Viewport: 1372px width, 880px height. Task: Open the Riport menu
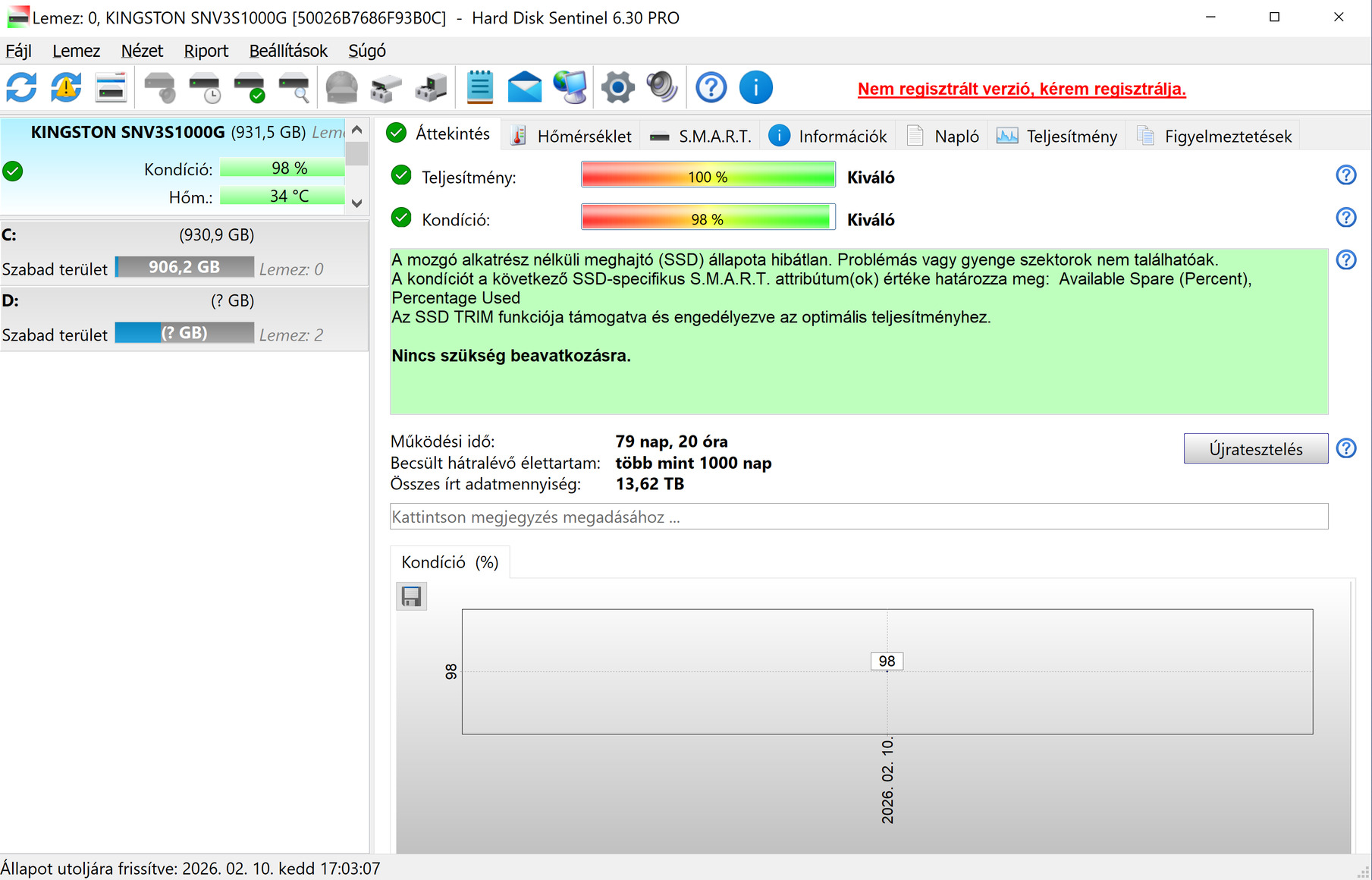[206, 51]
